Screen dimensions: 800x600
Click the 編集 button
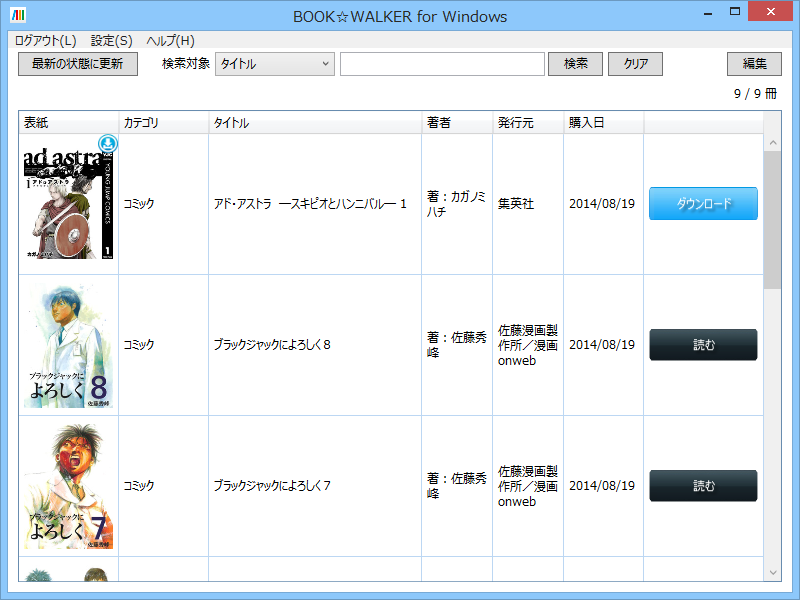tap(754, 64)
